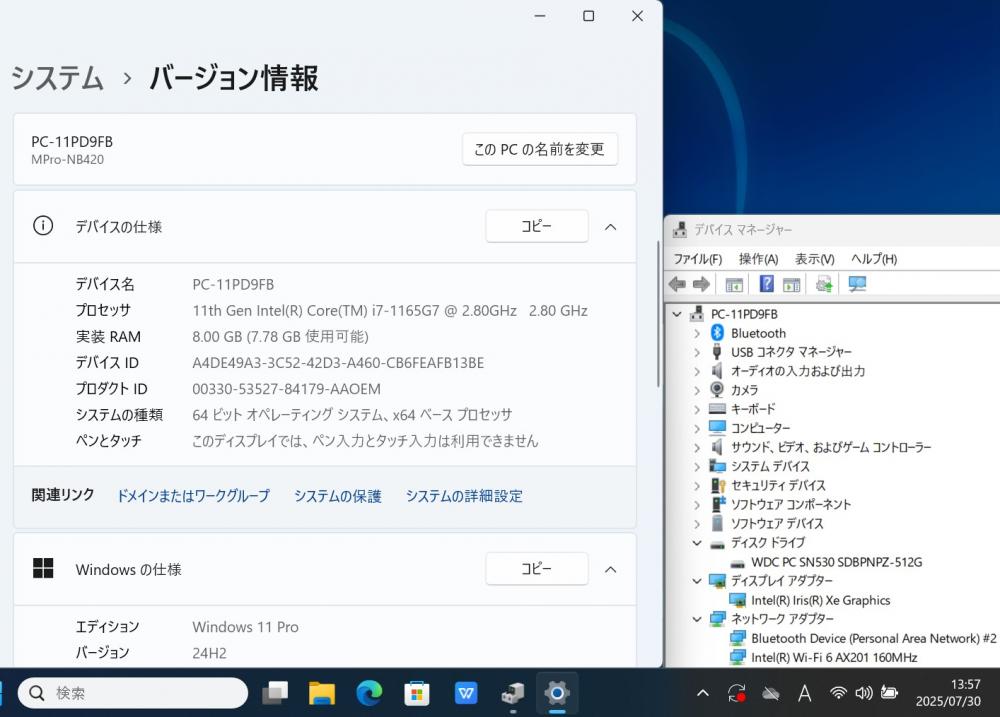Click the product ID 00330-53527-84179-AAOEM
This screenshot has height=717, width=1000.
[286, 389]
